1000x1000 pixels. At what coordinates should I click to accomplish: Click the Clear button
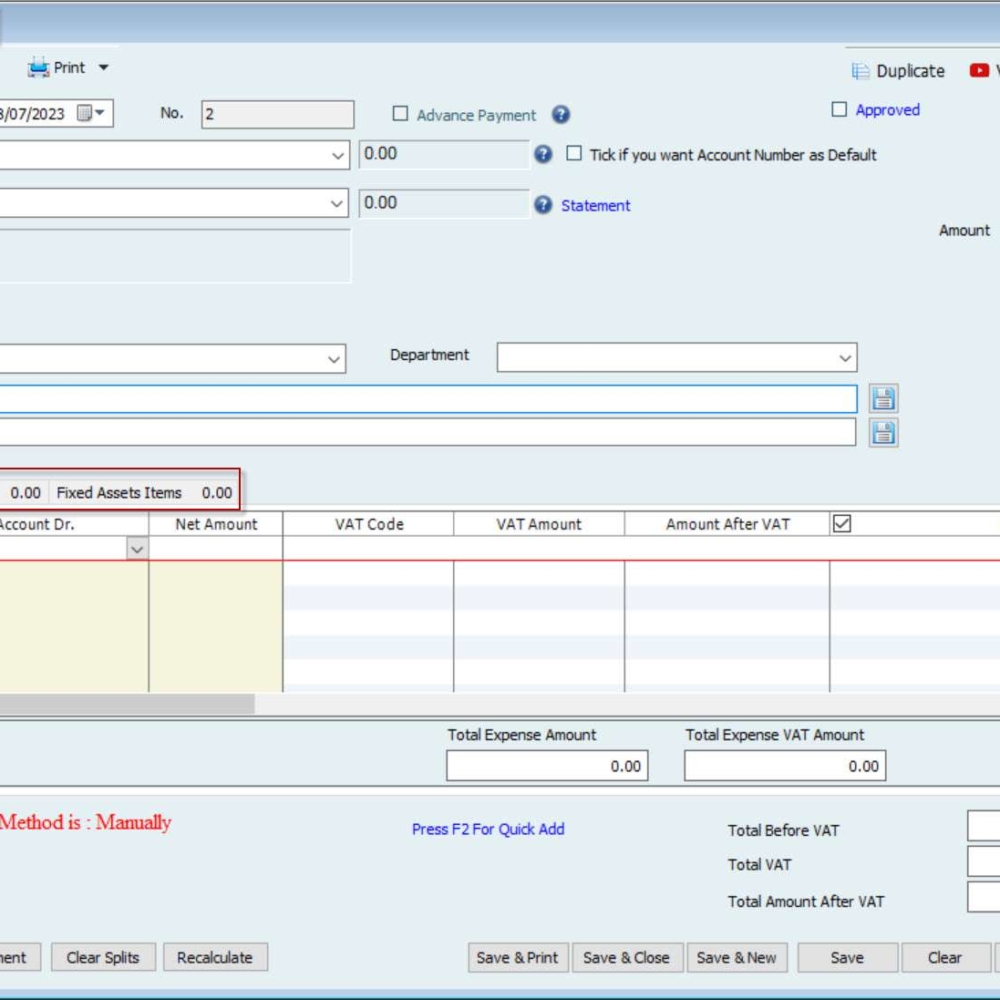pos(945,957)
